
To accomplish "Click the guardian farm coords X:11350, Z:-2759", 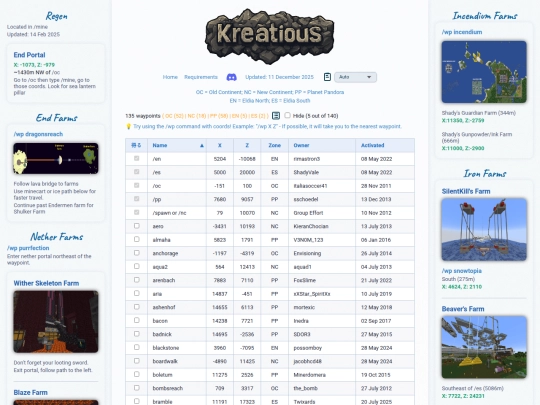I will (463, 121).
